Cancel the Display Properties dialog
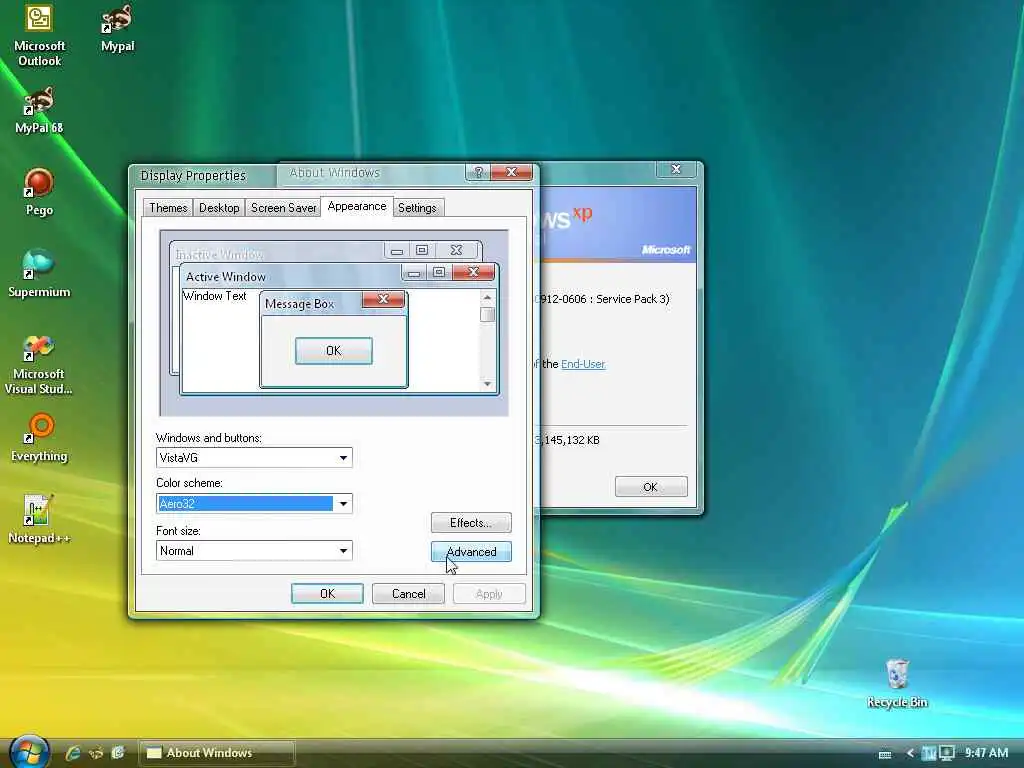Image resolution: width=1024 pixels, height=768 pixels. [x=408, y=594]
